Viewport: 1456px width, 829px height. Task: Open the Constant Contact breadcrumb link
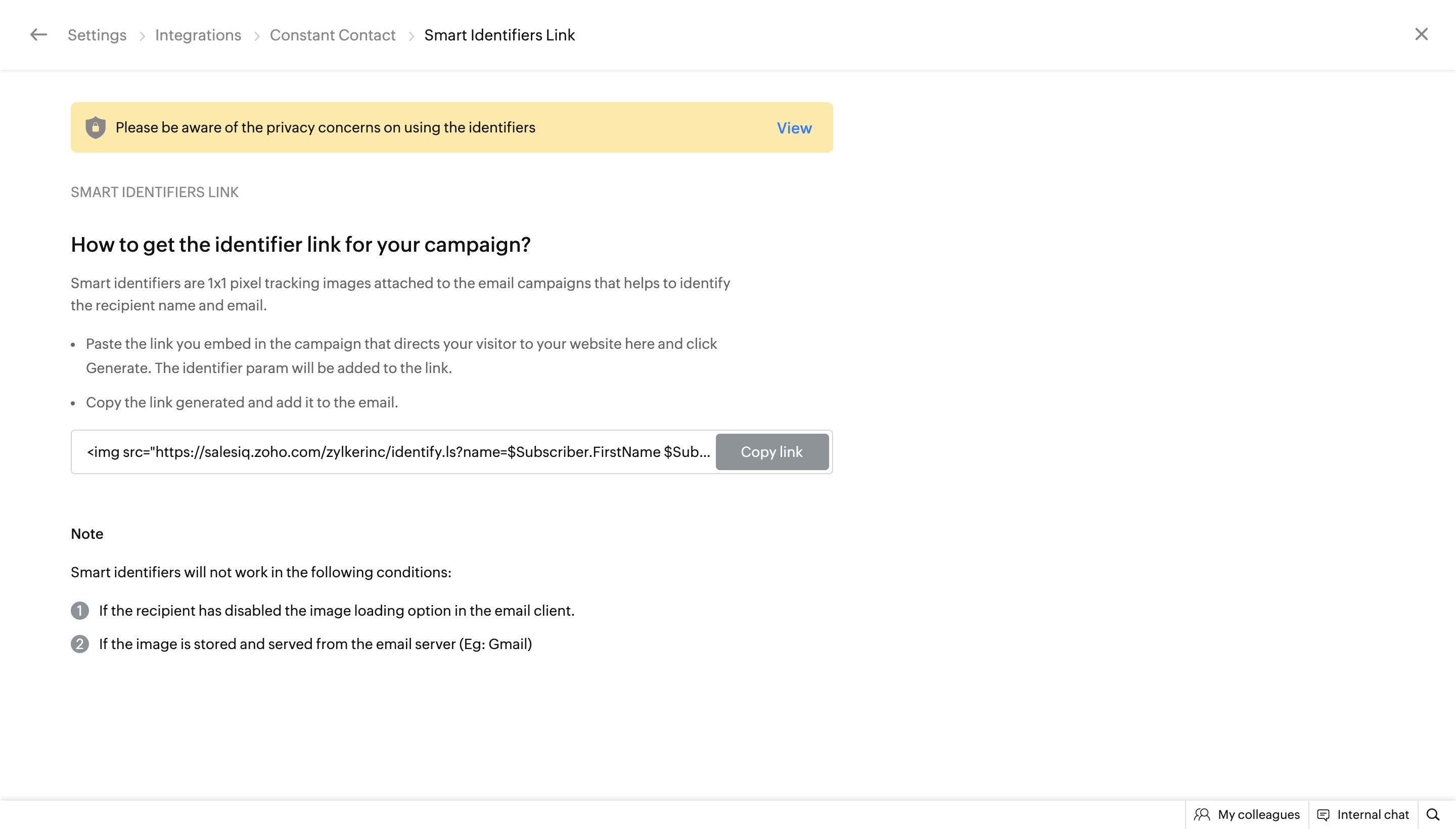332,35
